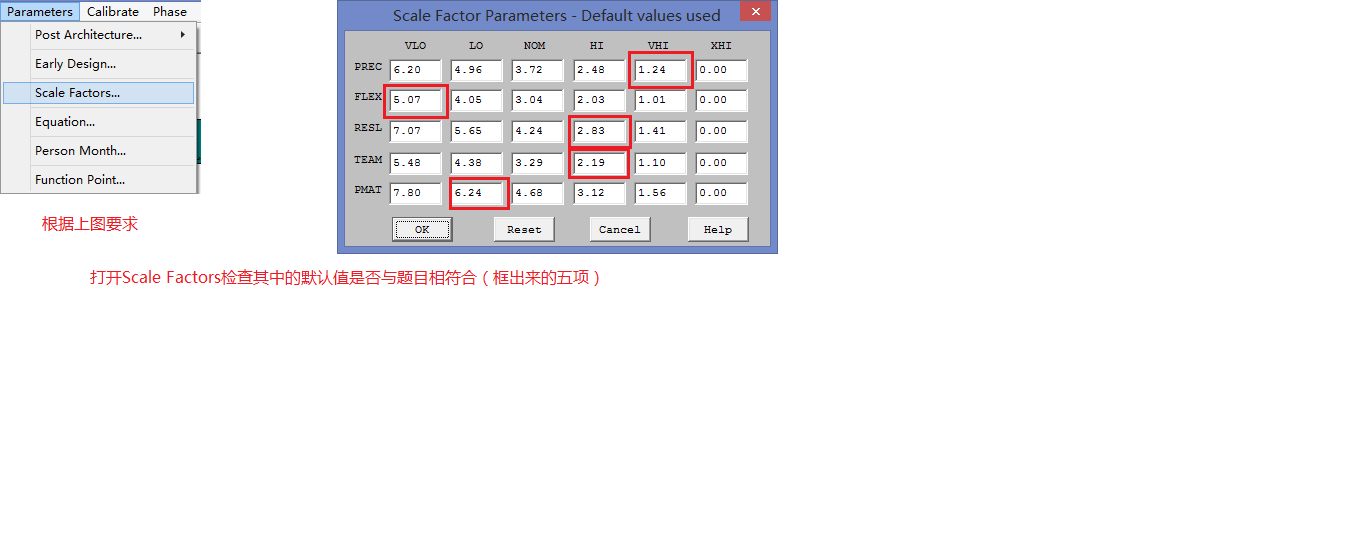
Task: Click PMAT VHI field 1.56
Action: point(660,193)
